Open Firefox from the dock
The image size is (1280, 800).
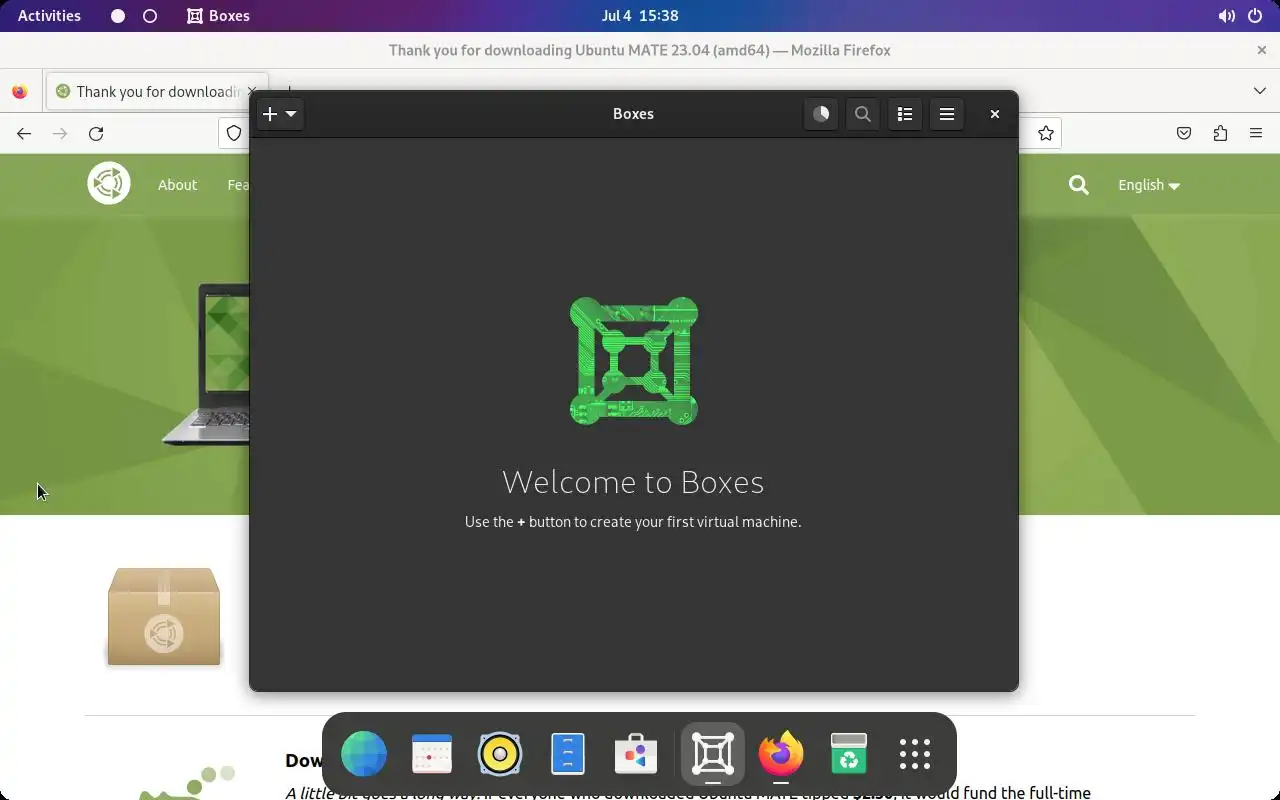point(781,754)
